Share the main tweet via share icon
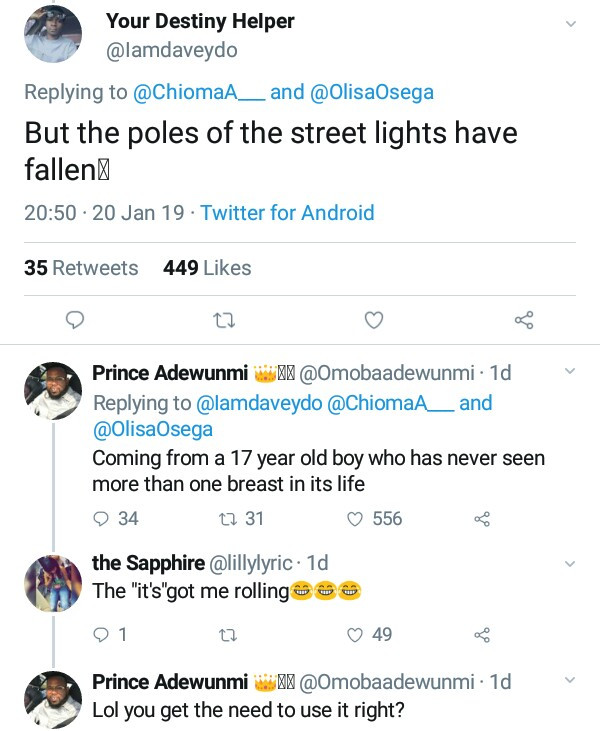This screenshot has height=731, width=600. pos(523,320)
